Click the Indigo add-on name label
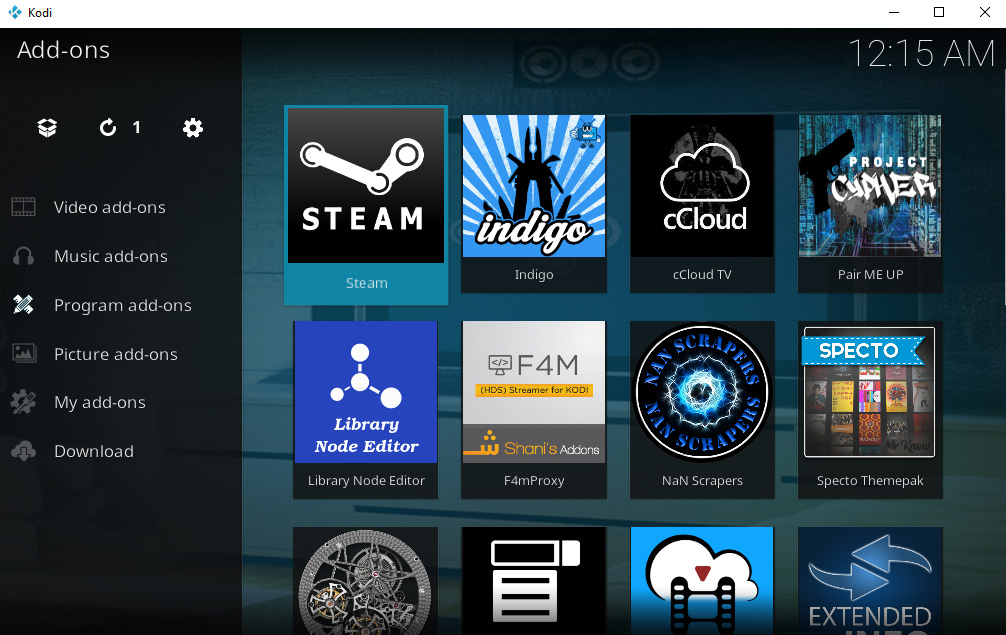This screenshot has width=1006, height=635. (534, 275)
